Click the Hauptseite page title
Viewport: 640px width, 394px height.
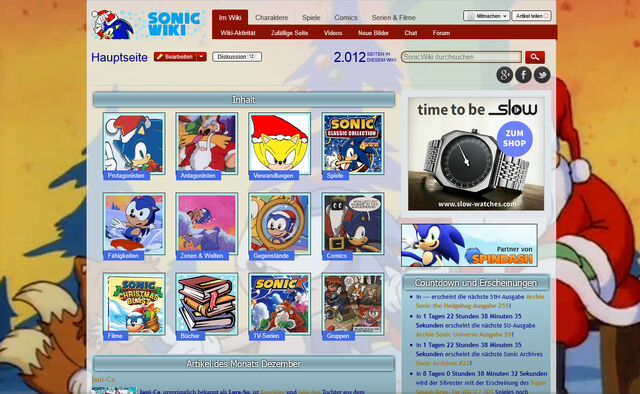coord(119,57)
